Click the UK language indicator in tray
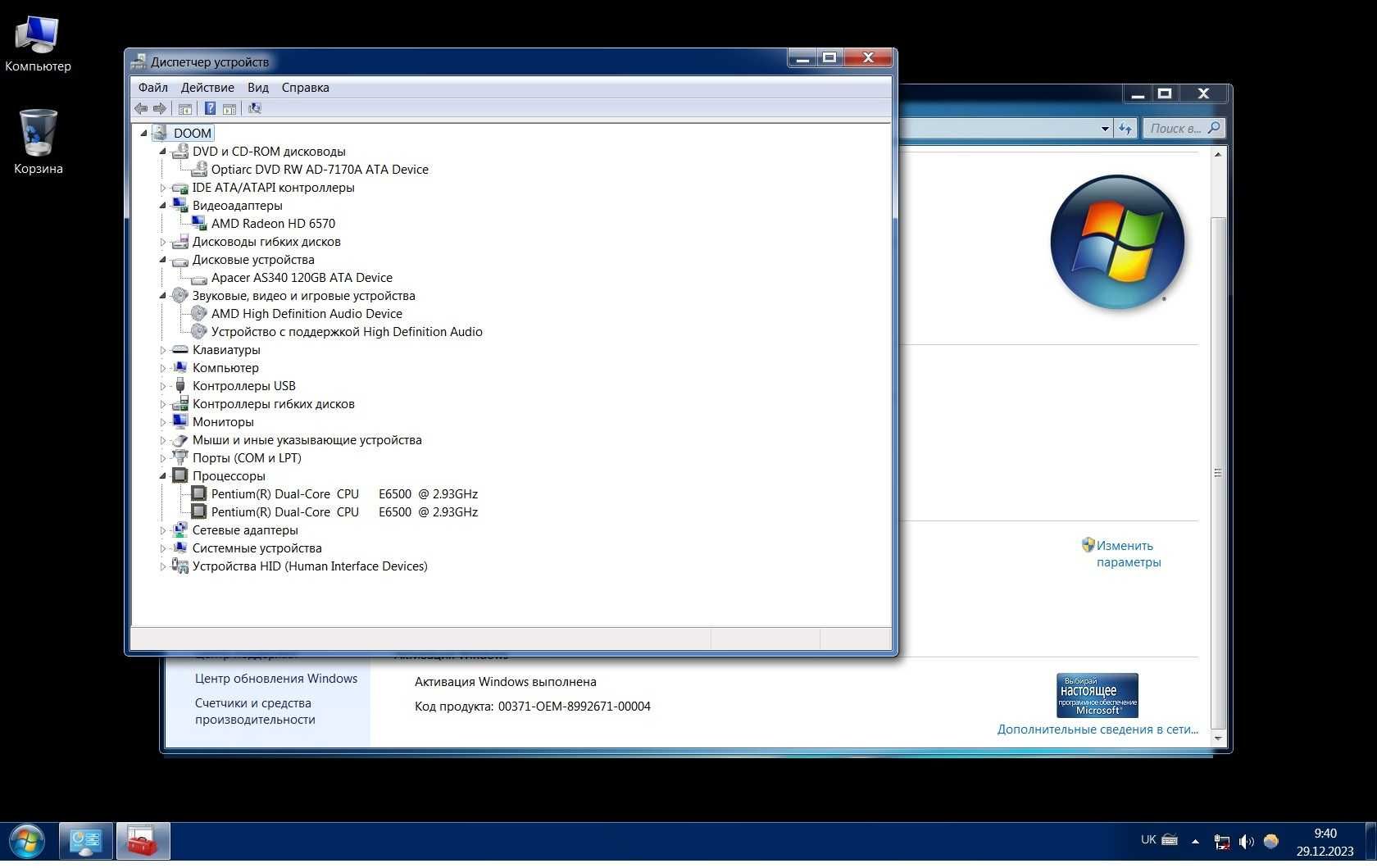The image size is (1377, 868). pos(1148,839)
